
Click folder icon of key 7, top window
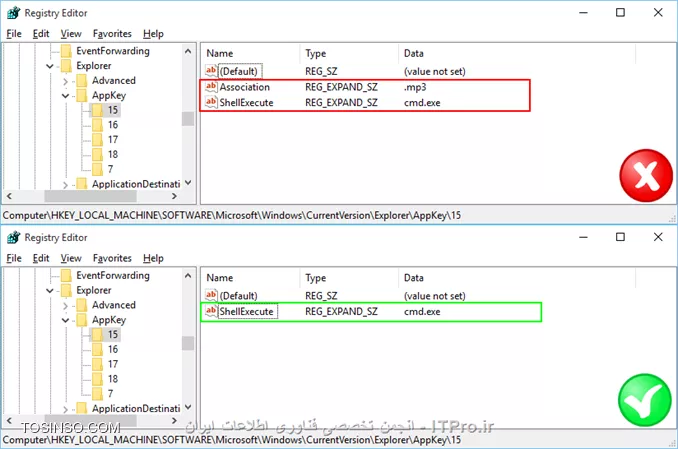click(x=98, y=169)
